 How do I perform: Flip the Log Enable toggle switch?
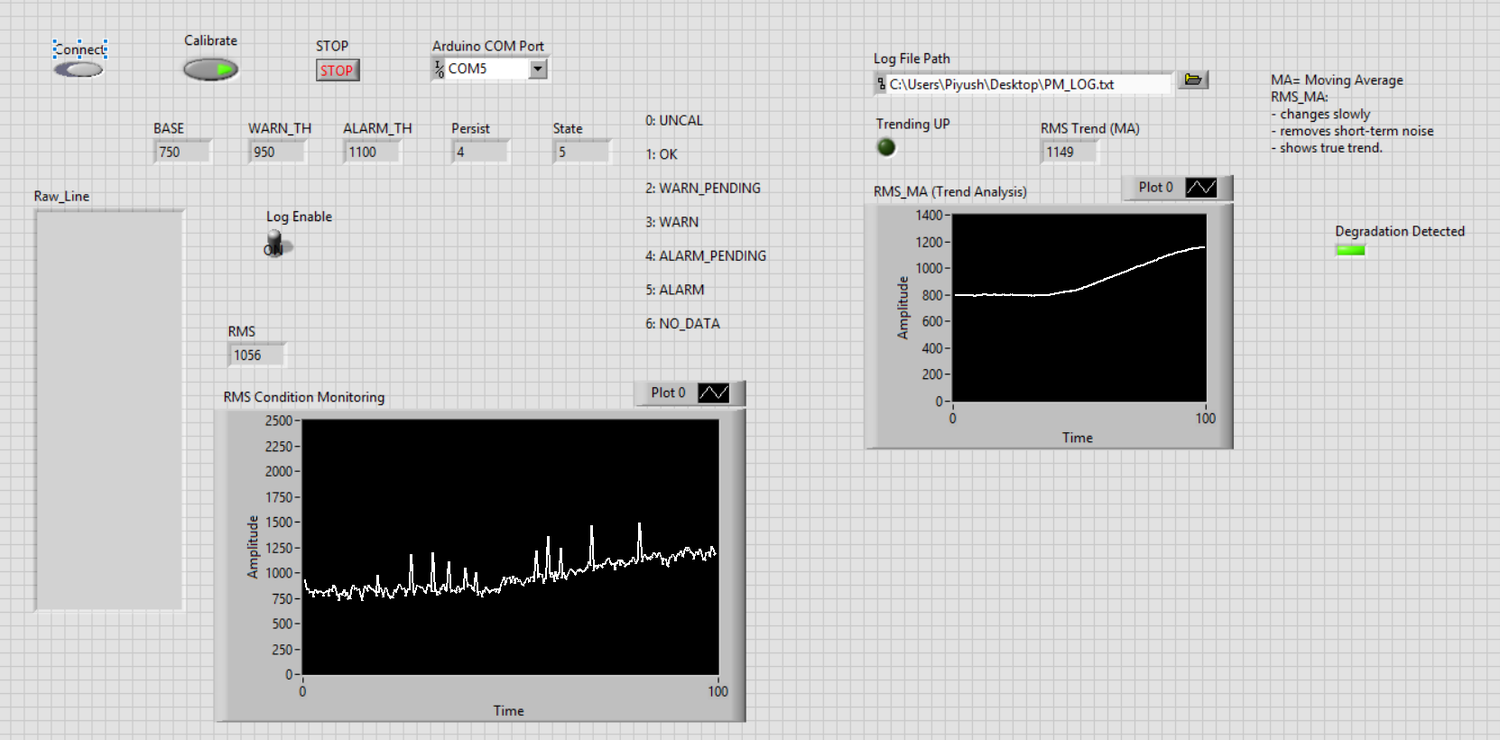(x=277, y=242)
